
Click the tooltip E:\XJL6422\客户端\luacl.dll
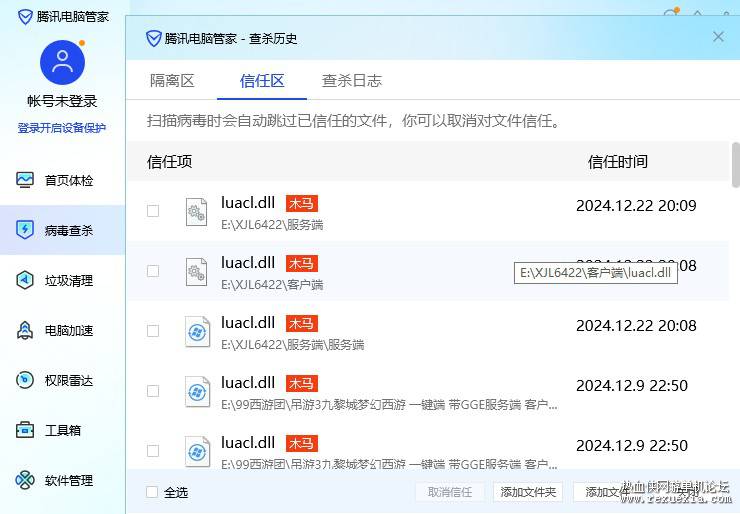[596, 273]
